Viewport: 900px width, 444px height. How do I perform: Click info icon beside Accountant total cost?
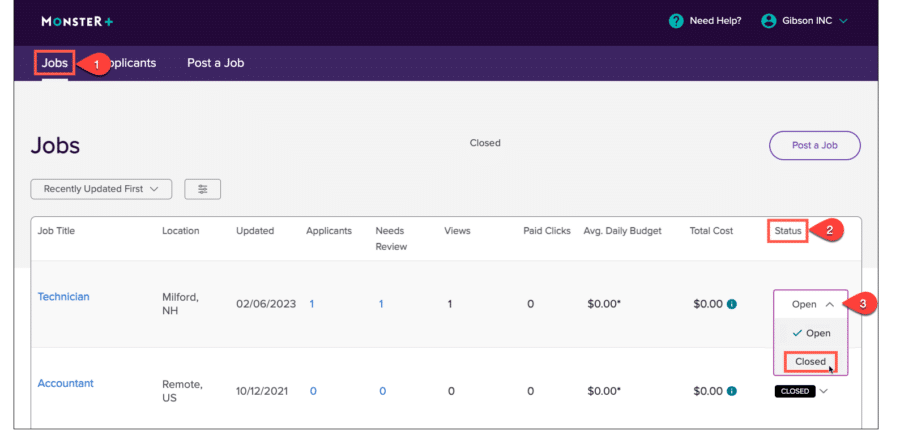(732, 391)
